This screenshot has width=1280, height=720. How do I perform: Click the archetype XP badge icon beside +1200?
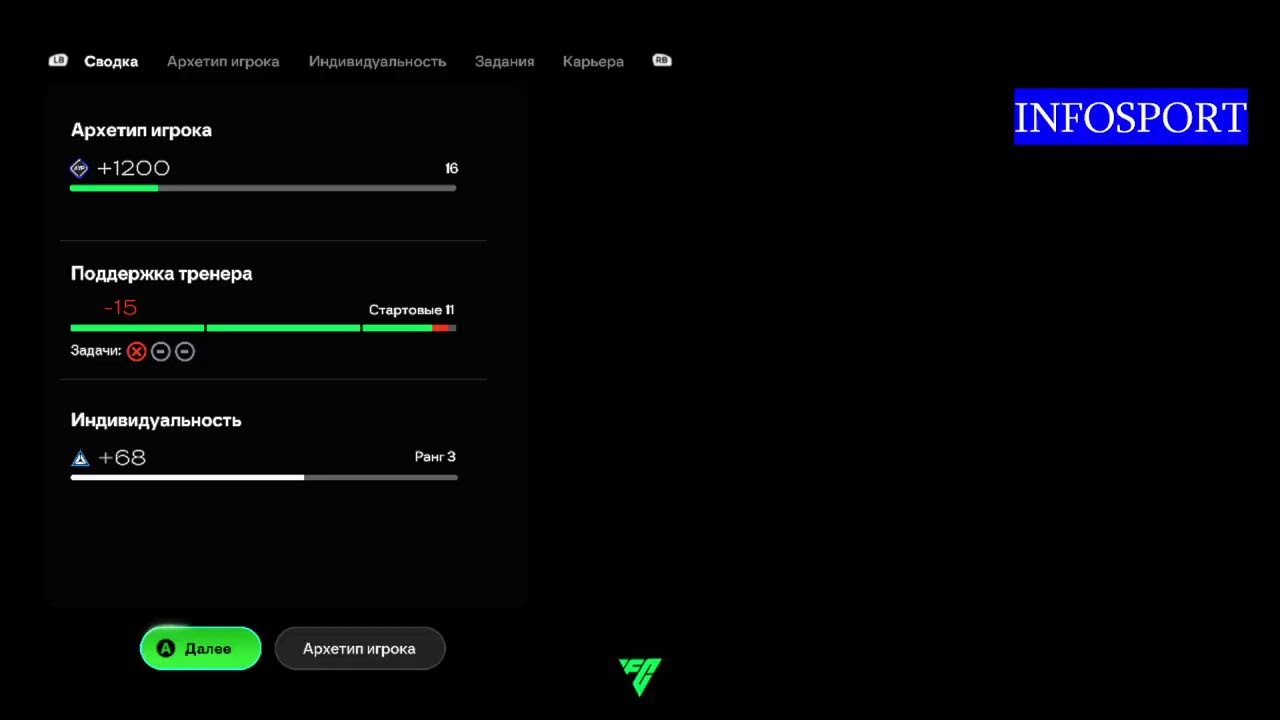pos(79,168)
